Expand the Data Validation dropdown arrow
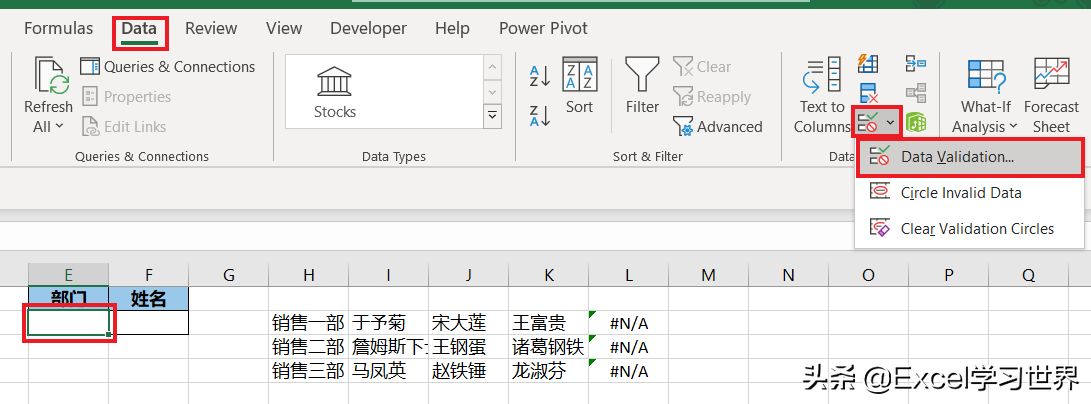 [x=890, y=122]
